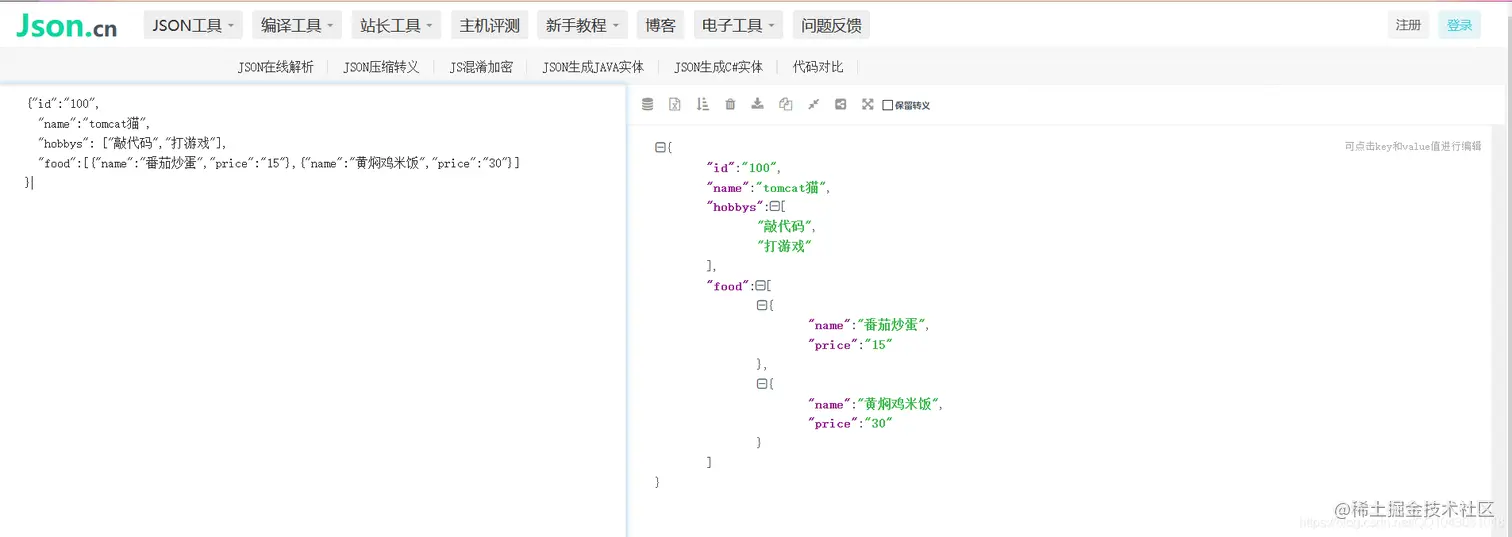Click the "打游戏" value in hobbys

(x=785, y=246)
